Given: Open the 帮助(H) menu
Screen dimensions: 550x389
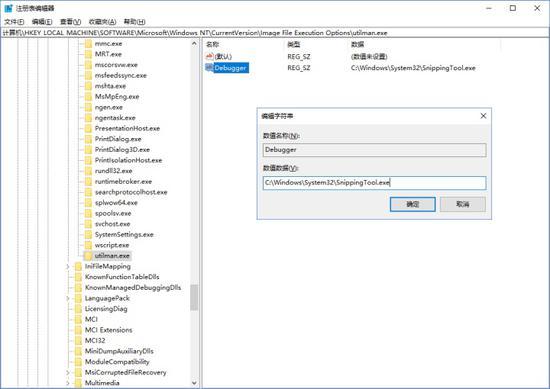Looking at the screenshot, I should point(134,22).
